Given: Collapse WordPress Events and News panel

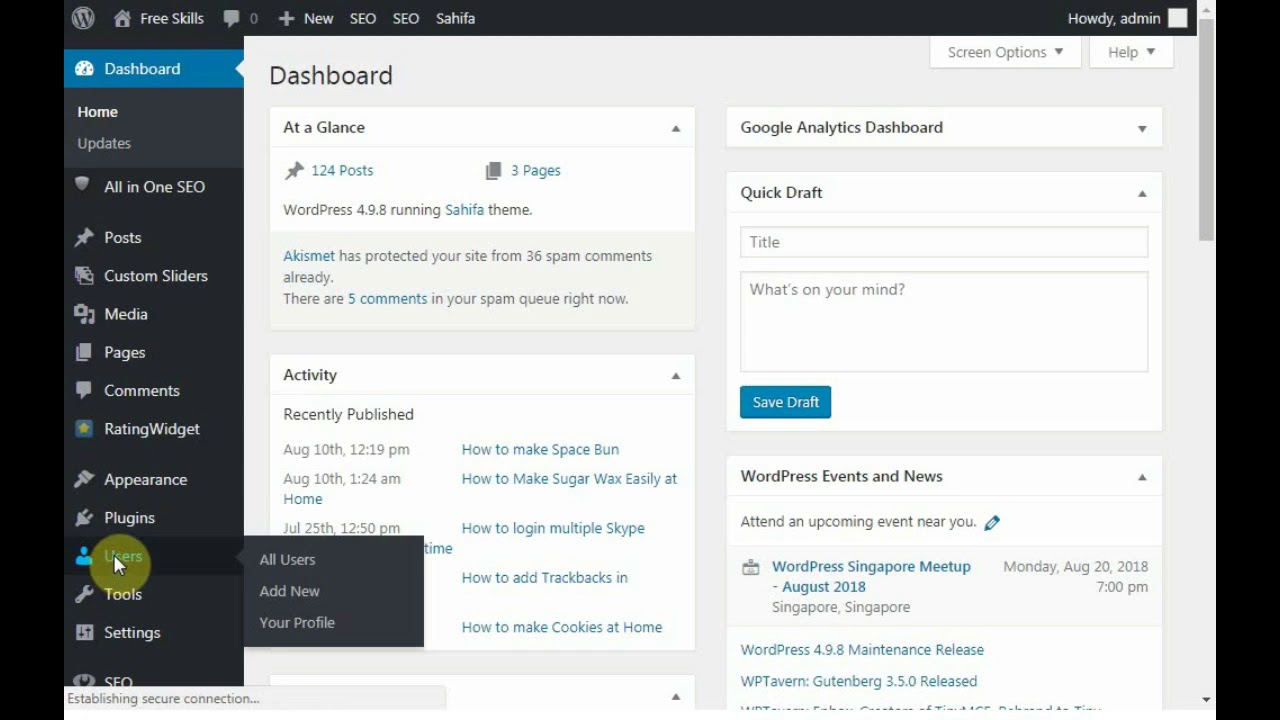Looking at the screenshot, I should click(x=1142, y=477).
